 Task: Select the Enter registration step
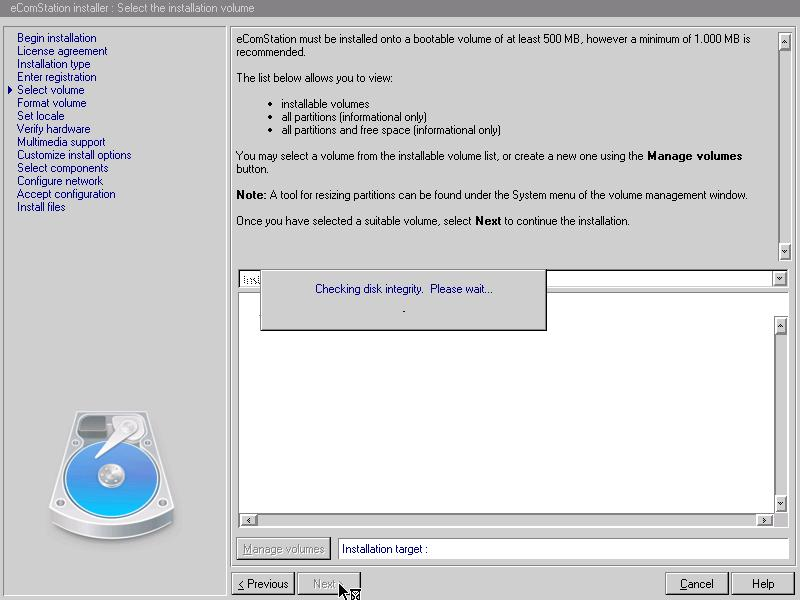57,77
